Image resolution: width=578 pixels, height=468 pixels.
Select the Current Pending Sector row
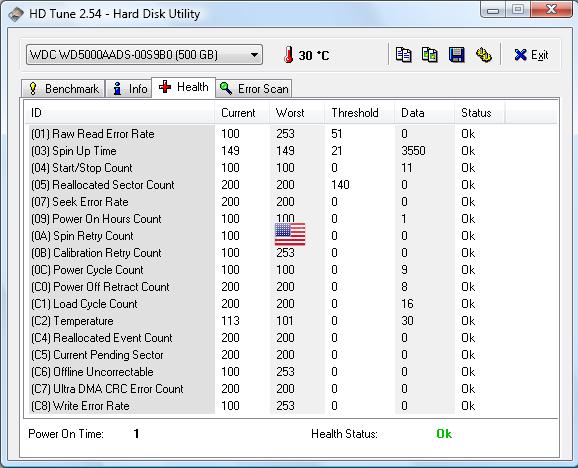(291, 355)
